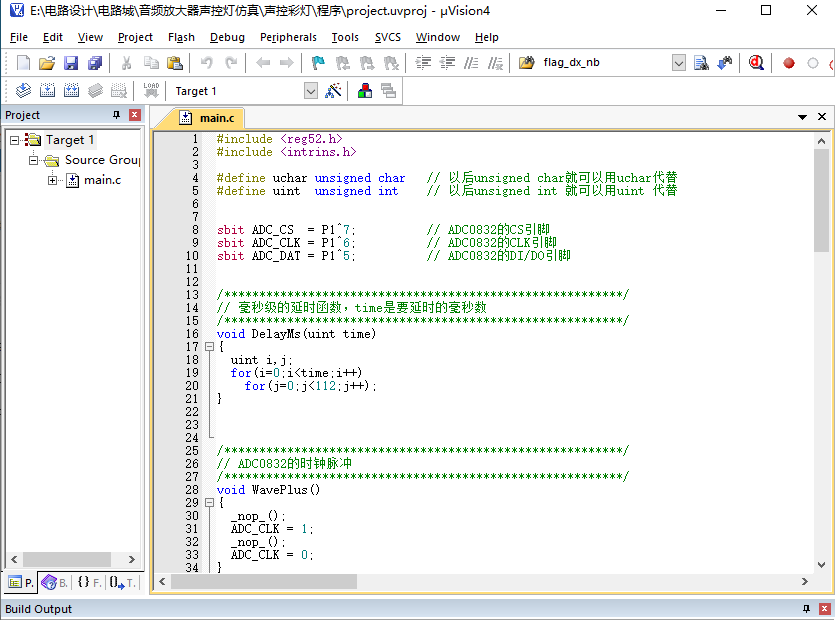Indent the selected lines

point(423,63)
